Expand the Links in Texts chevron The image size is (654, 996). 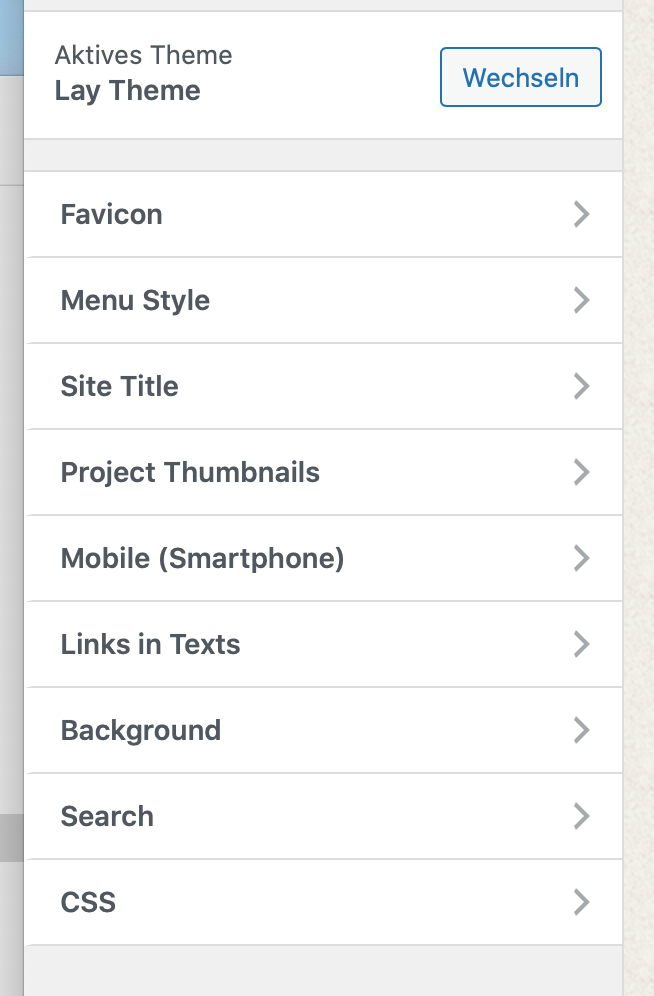coord(582,644)
